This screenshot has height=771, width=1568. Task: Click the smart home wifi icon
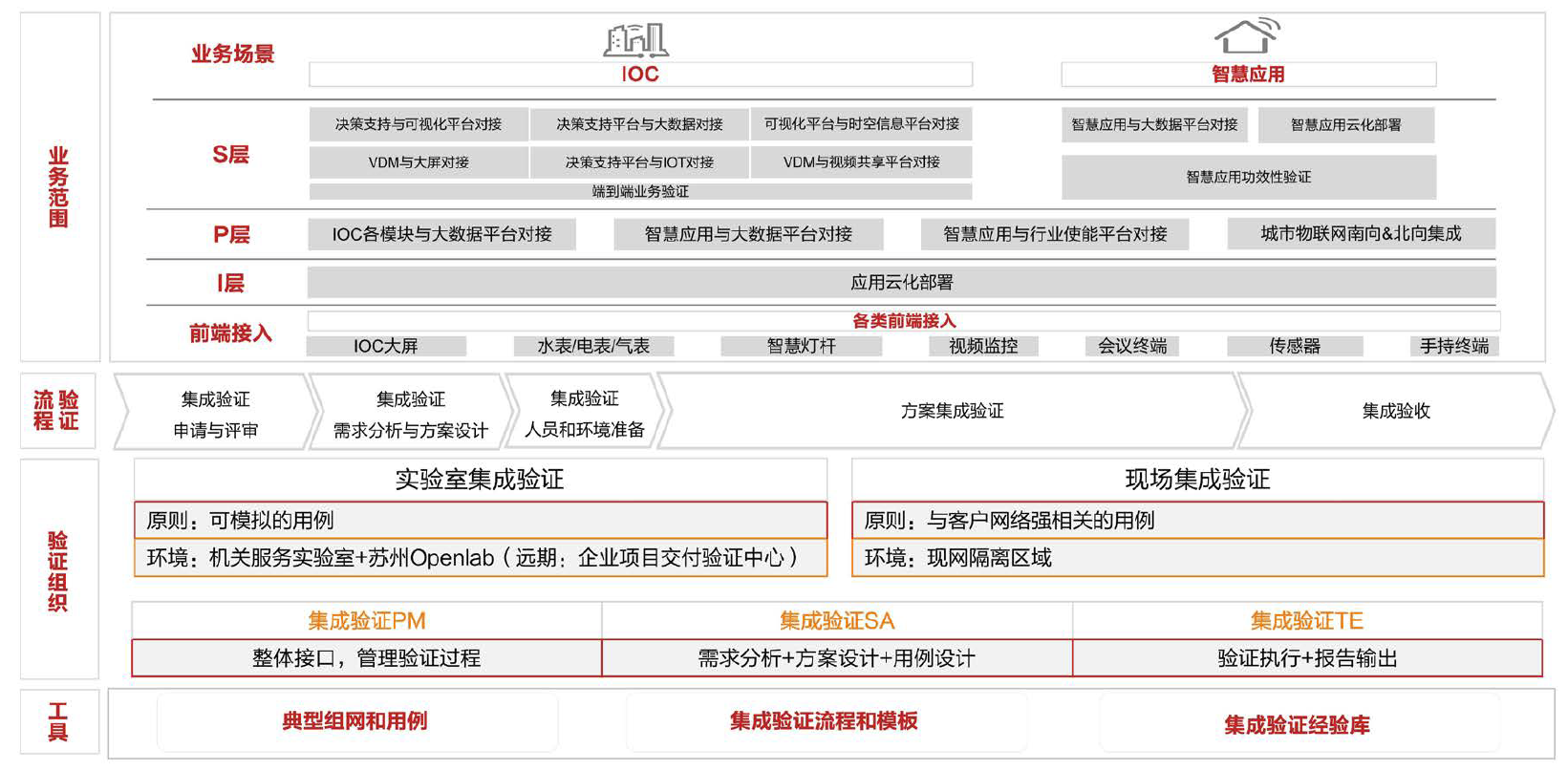tap(1247, 35)
